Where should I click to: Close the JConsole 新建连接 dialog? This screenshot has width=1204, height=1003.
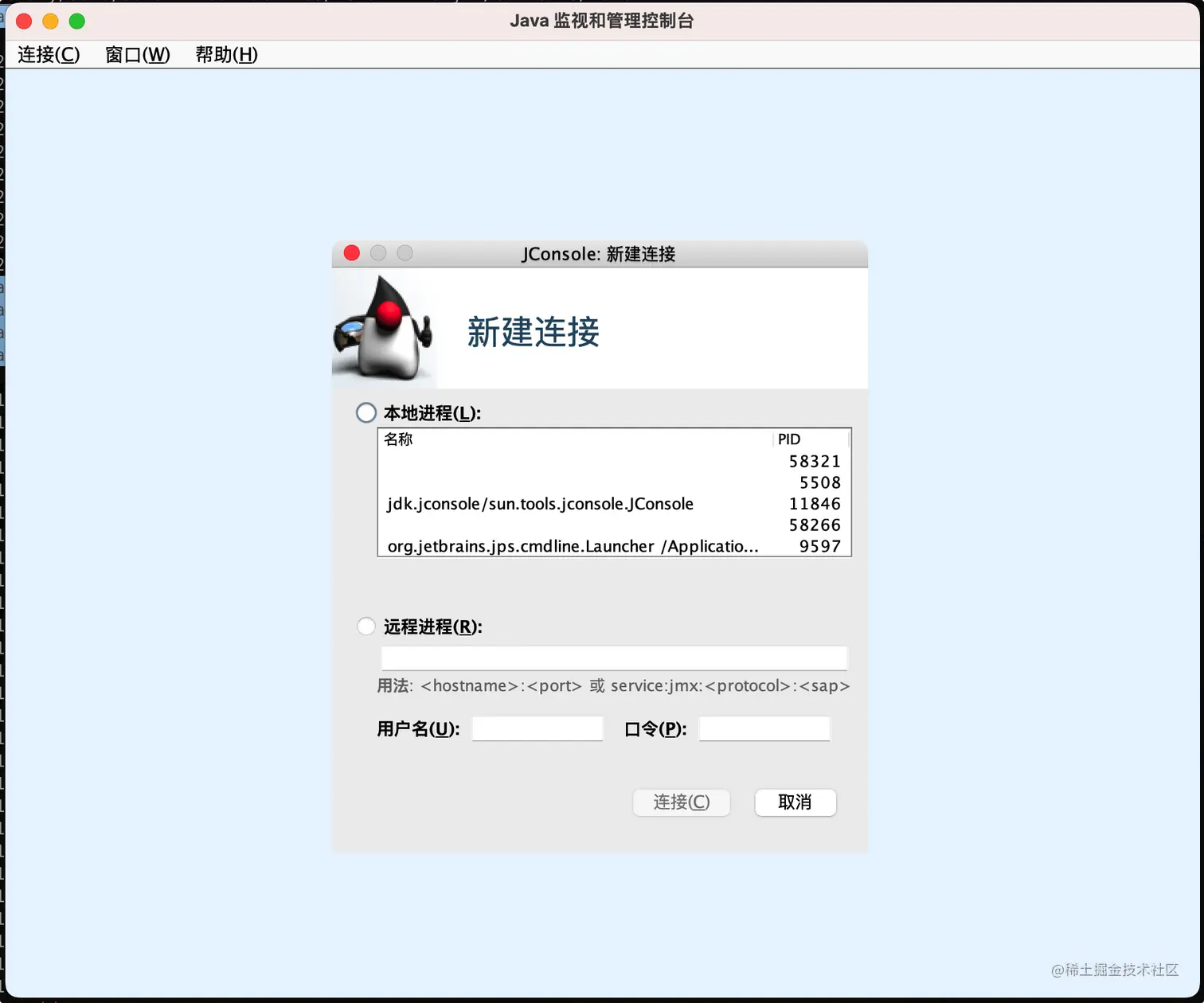pos(352,253)
